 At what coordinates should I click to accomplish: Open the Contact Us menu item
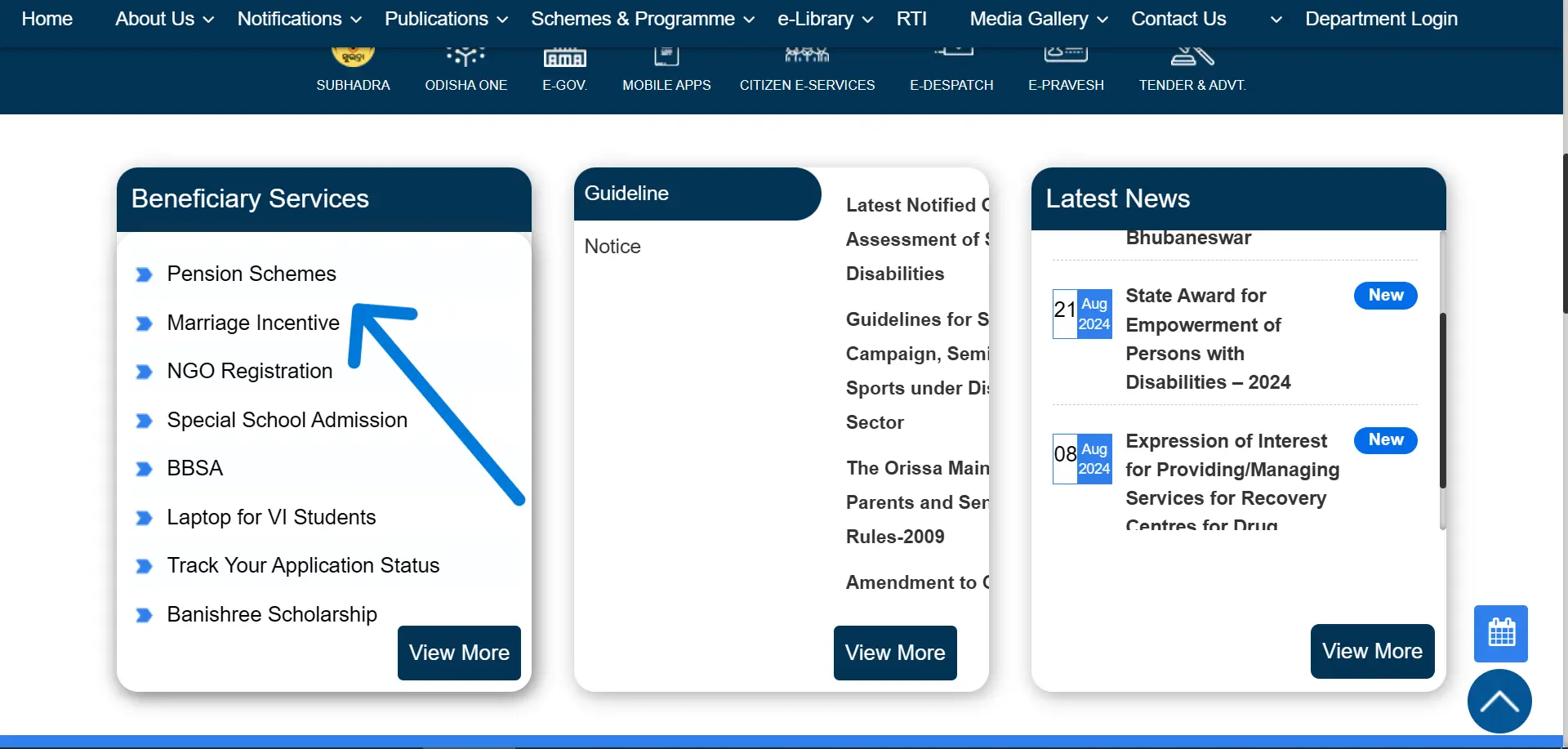click(1178, 19)
